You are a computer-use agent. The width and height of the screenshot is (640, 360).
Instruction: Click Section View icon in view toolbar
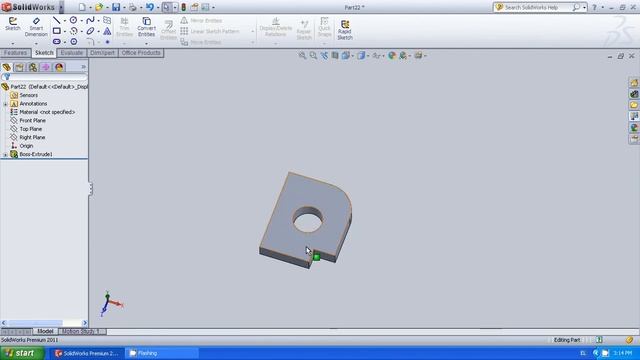[335, 56]
